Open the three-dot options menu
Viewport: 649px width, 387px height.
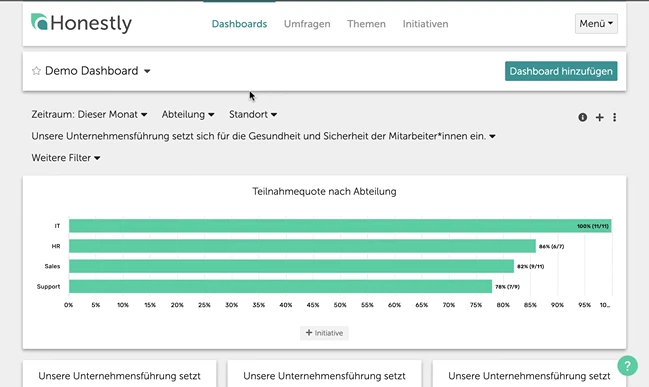(614, 118)
